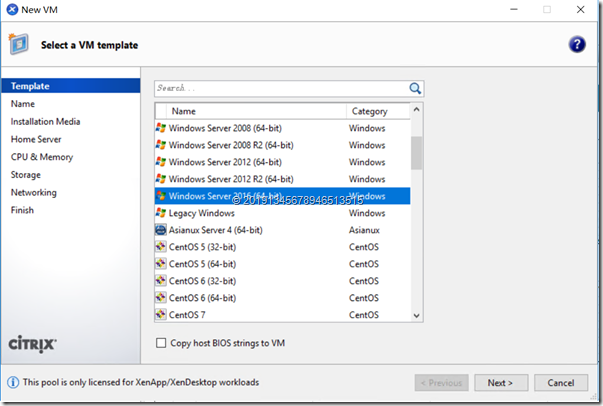Click the Windows Server 2012 R2 template icon
Viewport: 603px width, 406px height.
coord(161,179)
